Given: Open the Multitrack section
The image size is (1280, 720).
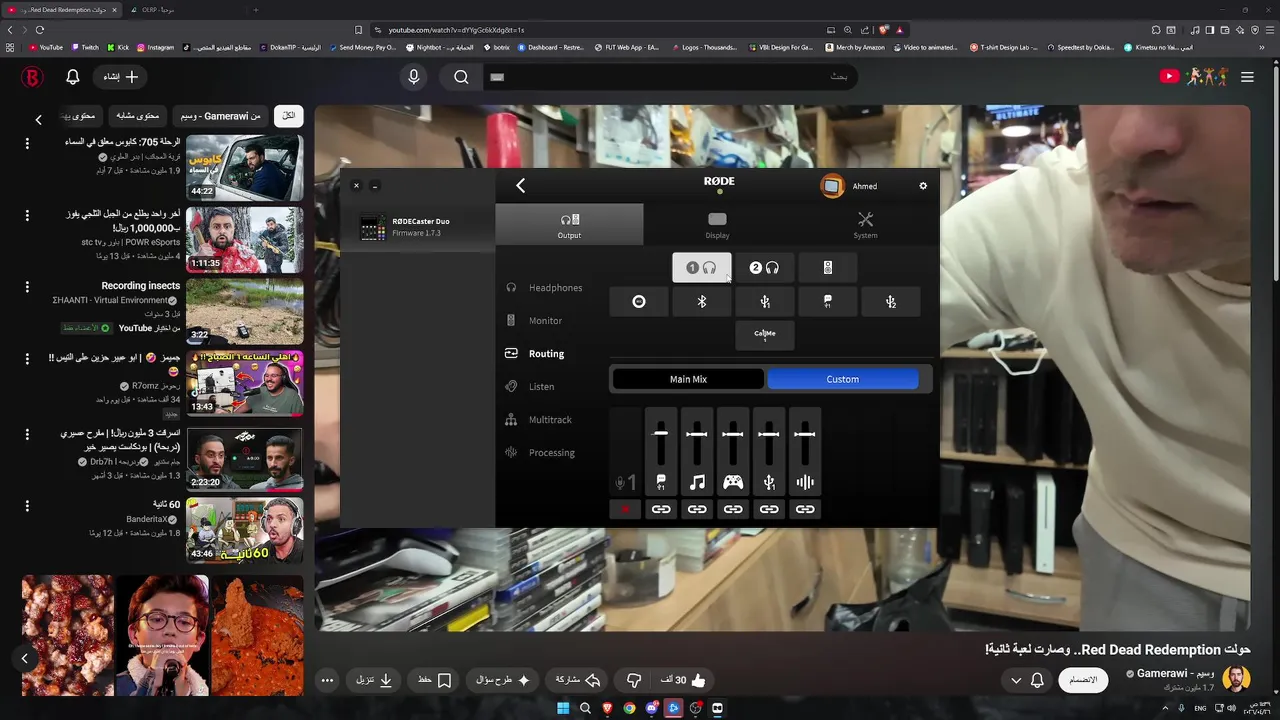Looking at the screenshot, I should (x=539, y=420).
